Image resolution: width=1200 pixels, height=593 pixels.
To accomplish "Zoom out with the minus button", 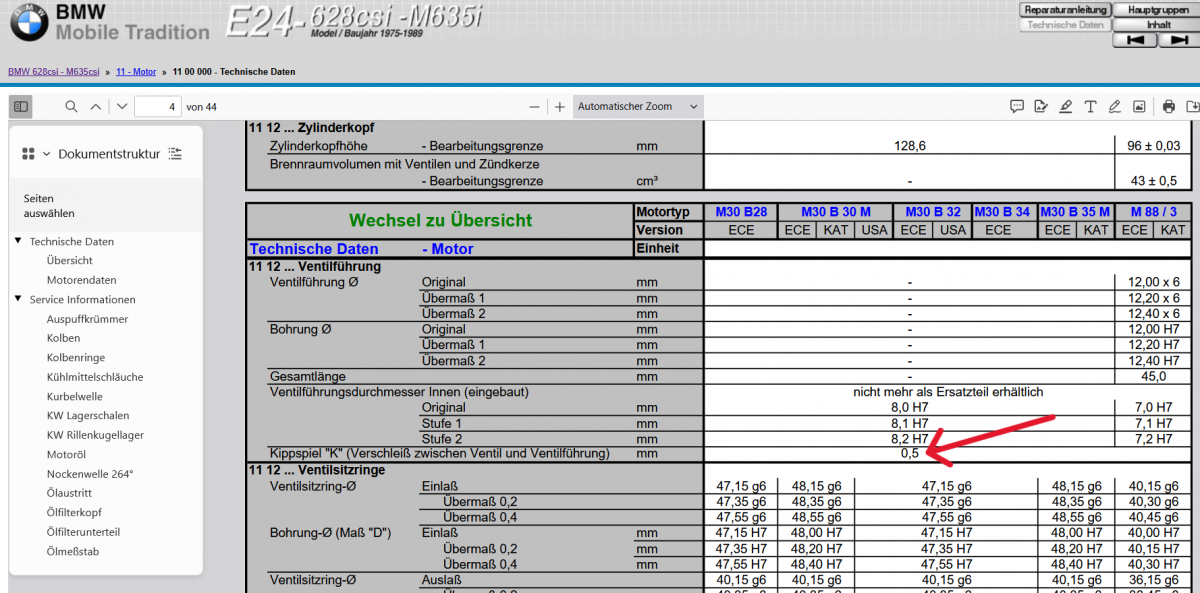I will point(535,107).
